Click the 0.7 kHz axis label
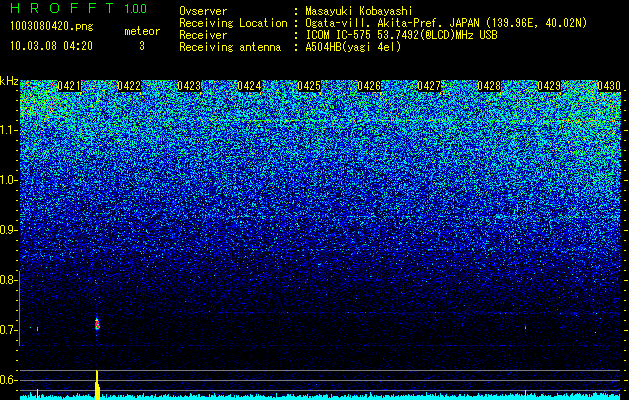The width and height of the screenshot is (629, 400). click(x=8, y=330)
